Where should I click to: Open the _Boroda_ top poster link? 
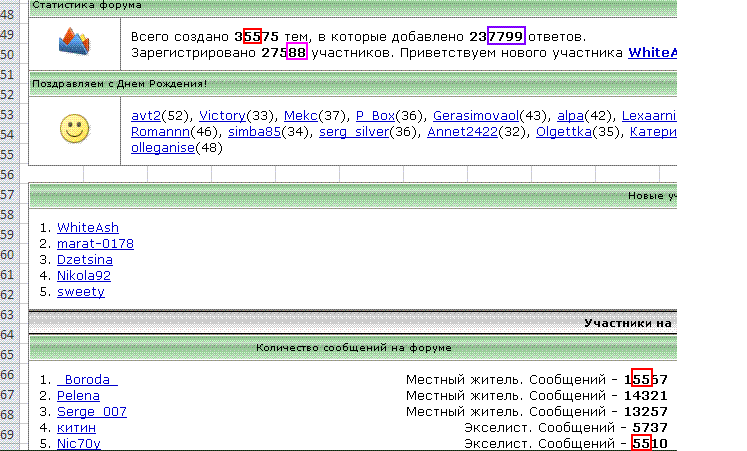pyautogui.click(x=87, y=380)
